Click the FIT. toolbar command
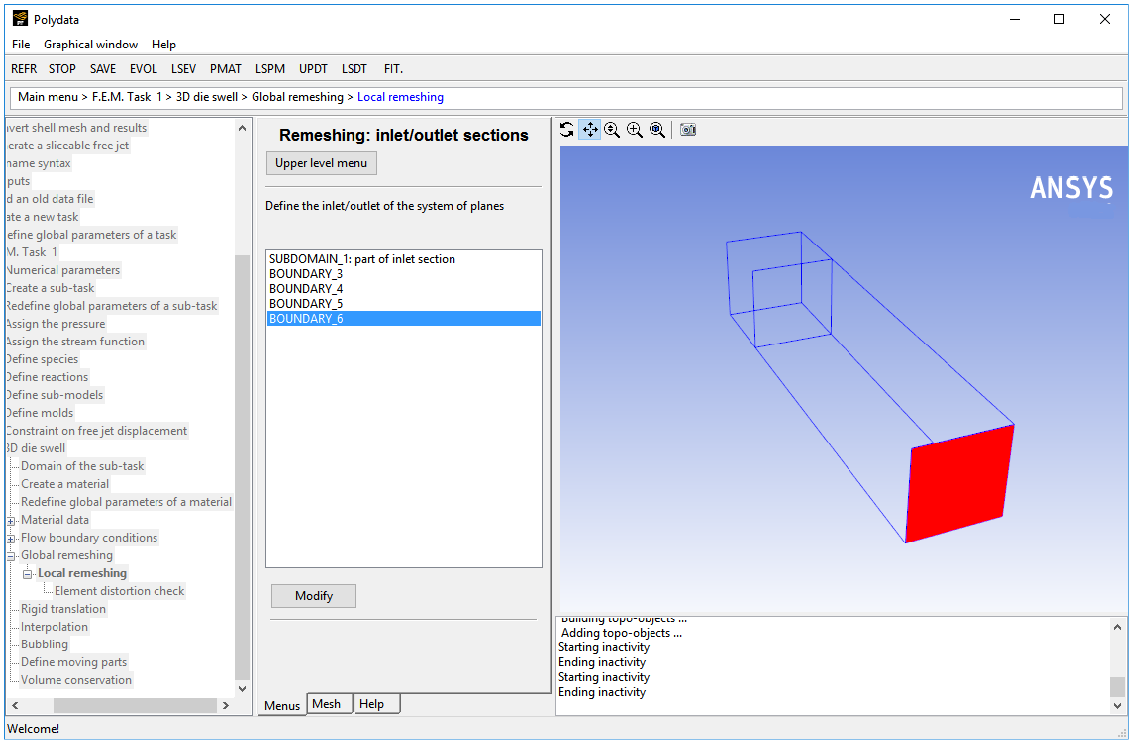1135x746 pixels. 393,69
